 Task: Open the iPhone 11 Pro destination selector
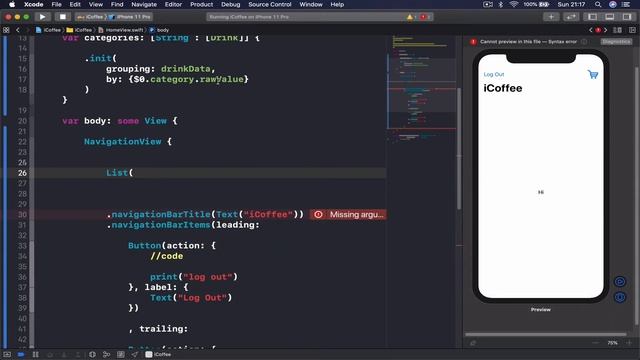130,17
